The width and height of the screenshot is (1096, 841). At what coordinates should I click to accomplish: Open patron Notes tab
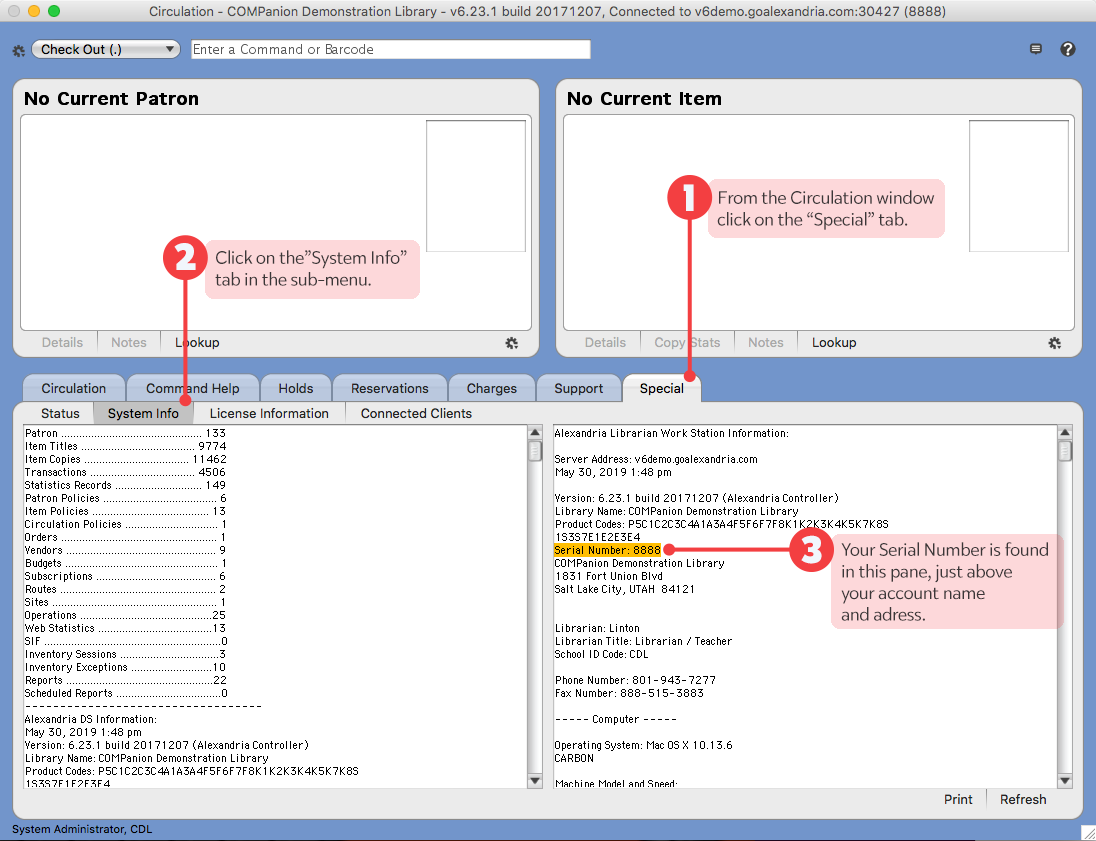pyautogui.click(x=129, y=343)
